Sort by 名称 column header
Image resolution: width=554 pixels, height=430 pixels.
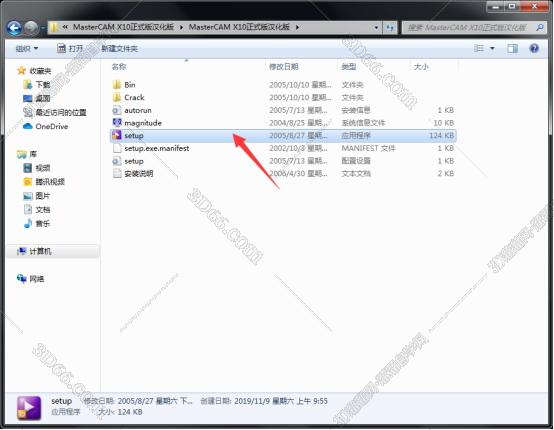coord(119,66)
